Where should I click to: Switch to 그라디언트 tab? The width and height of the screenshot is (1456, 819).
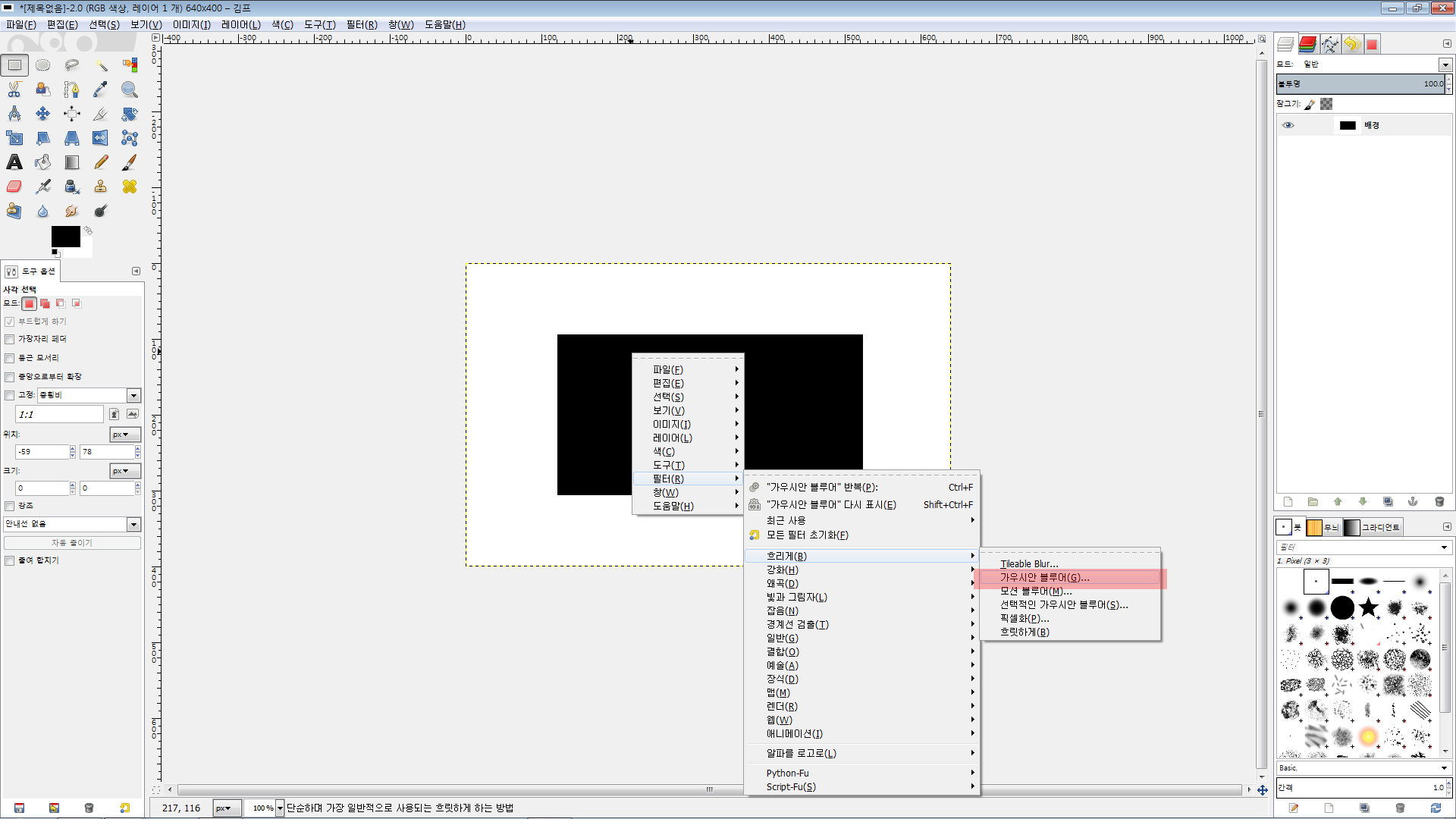pos(1373,527)
